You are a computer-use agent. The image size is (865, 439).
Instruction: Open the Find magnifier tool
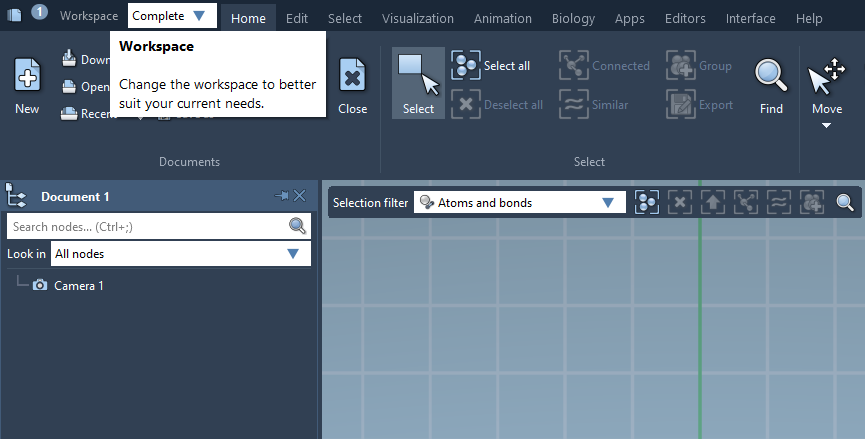[770, 78]
